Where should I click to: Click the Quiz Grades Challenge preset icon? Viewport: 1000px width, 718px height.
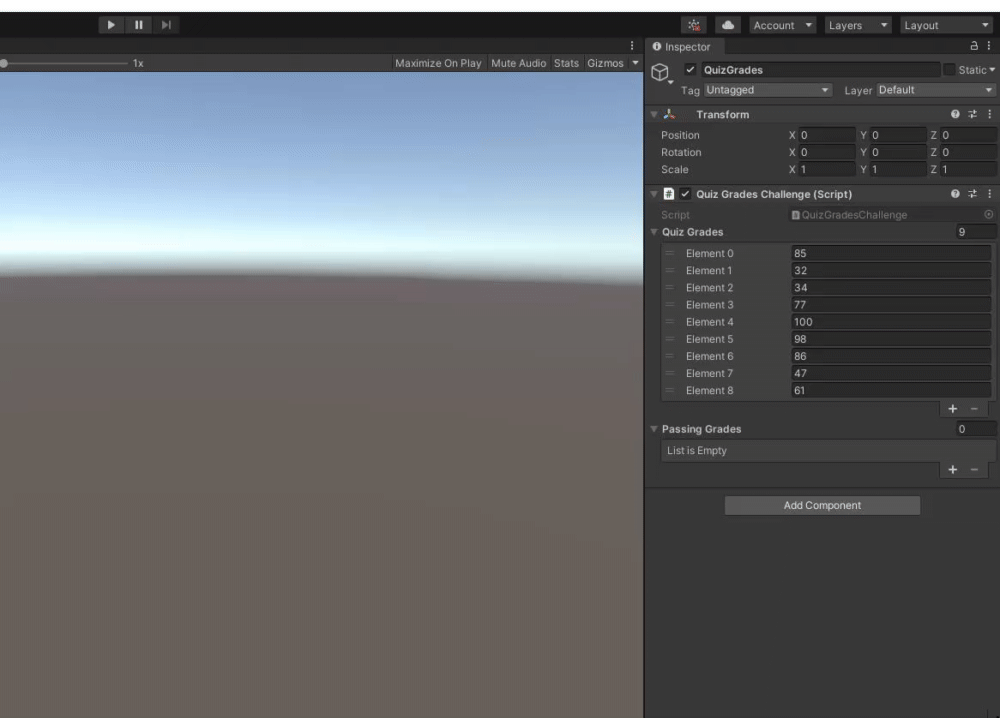click(x=972, y=193)
